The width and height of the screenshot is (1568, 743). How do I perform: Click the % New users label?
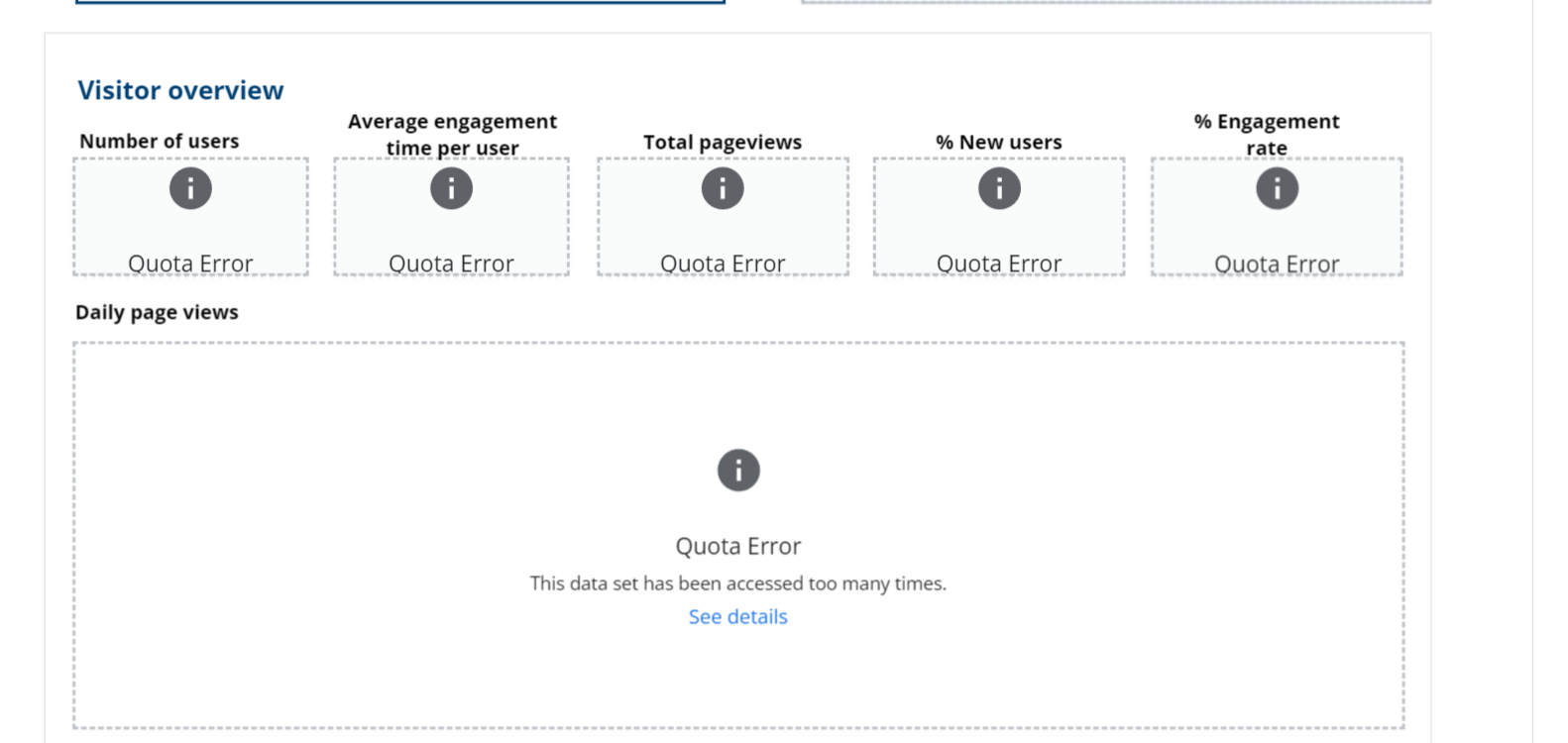999,143
